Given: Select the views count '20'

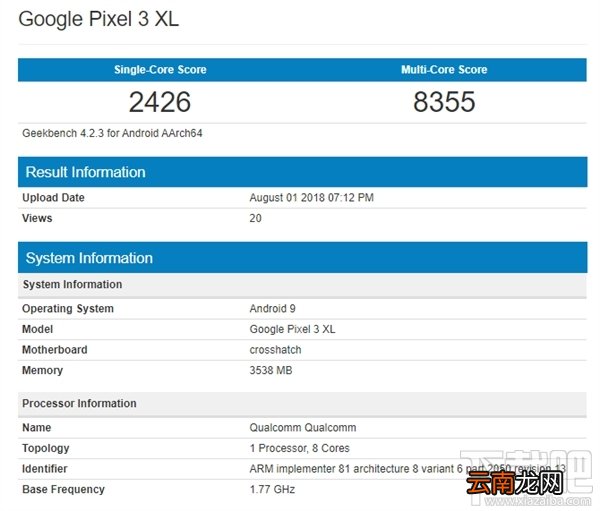Looking at the screenshot, I should [256, 218].
